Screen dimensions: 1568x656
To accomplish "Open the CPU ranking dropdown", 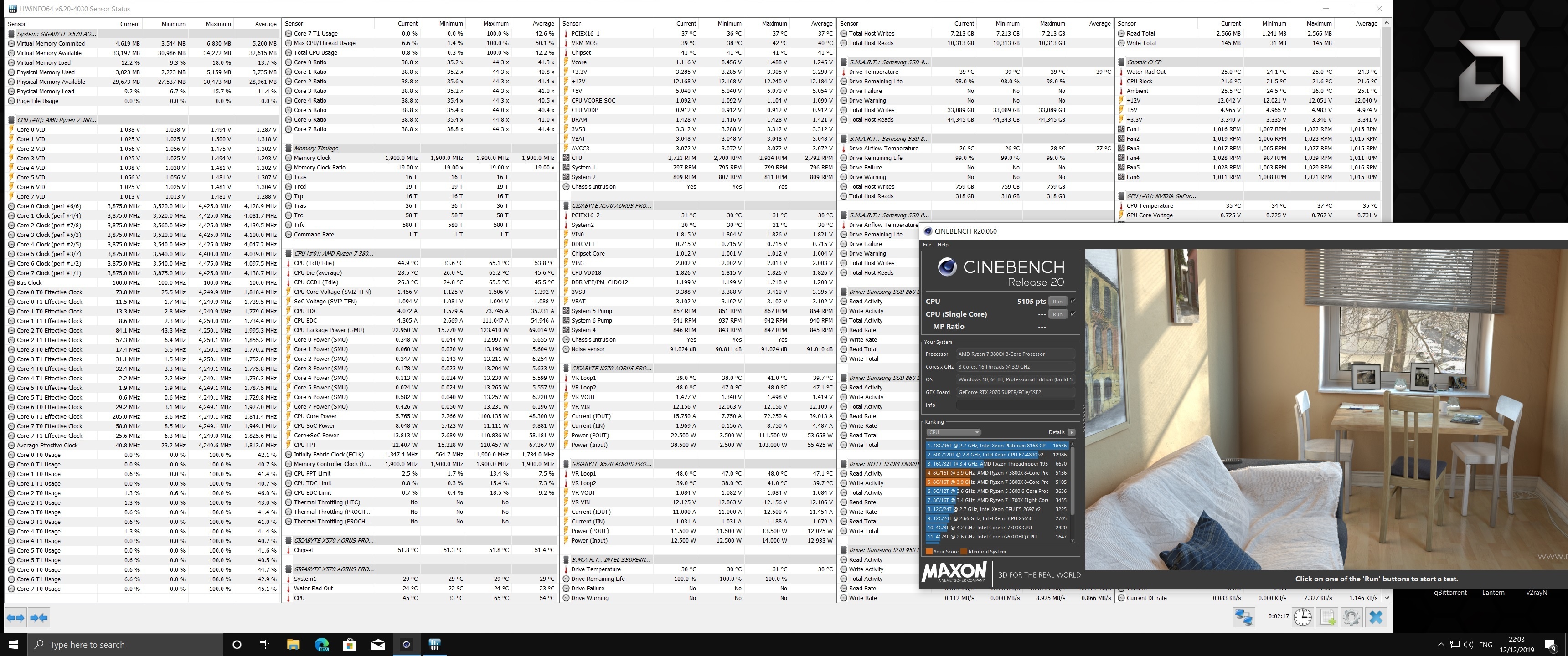I will [x=953, y=432].
